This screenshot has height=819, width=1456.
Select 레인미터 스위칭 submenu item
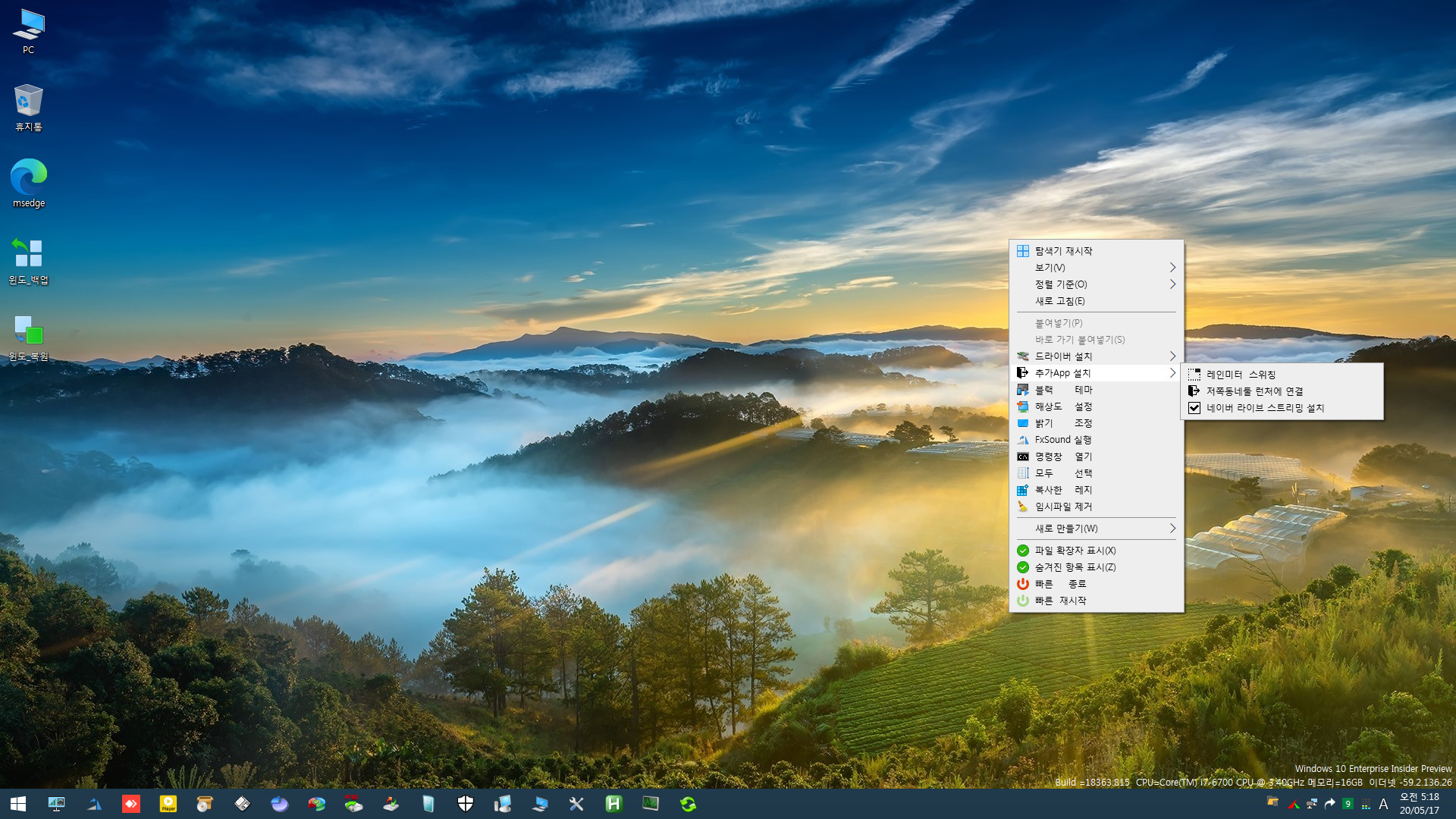[x=1282, y=375]
